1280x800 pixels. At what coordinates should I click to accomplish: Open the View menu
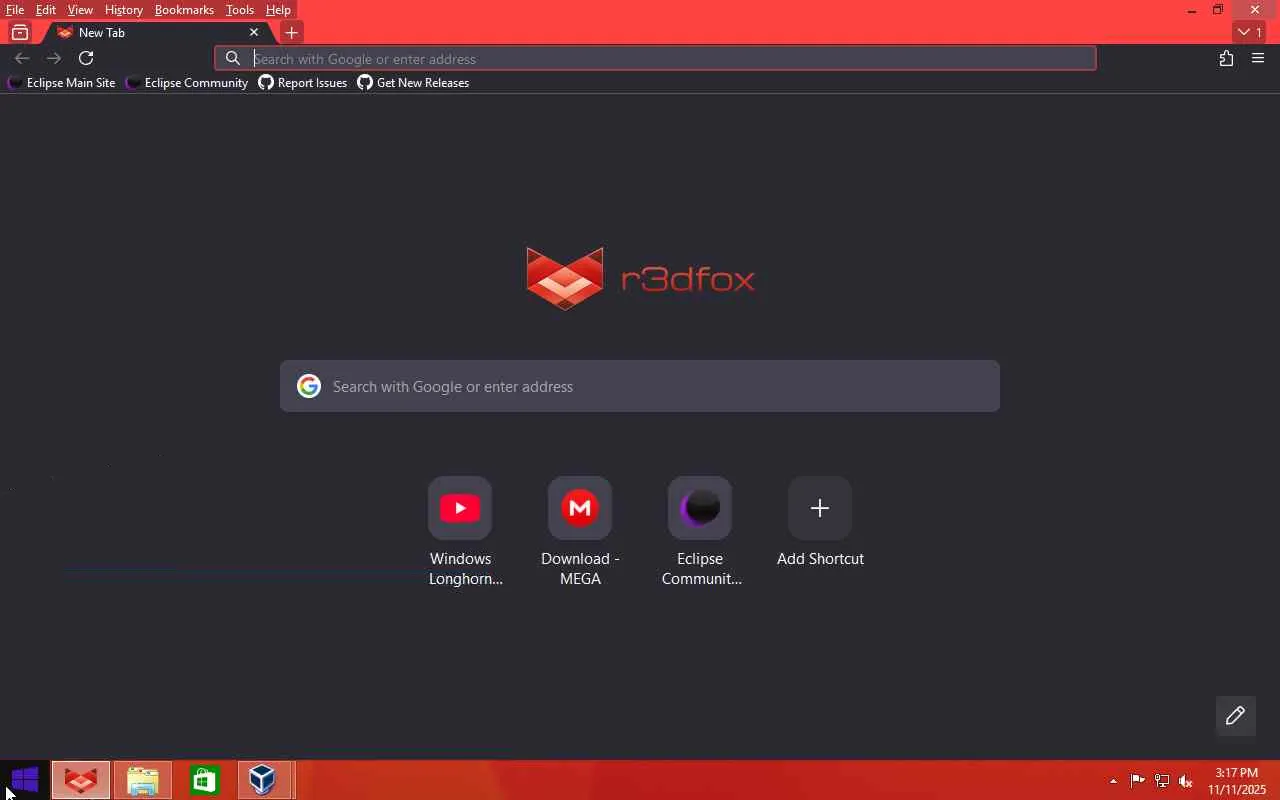click(x=80, y=10)
